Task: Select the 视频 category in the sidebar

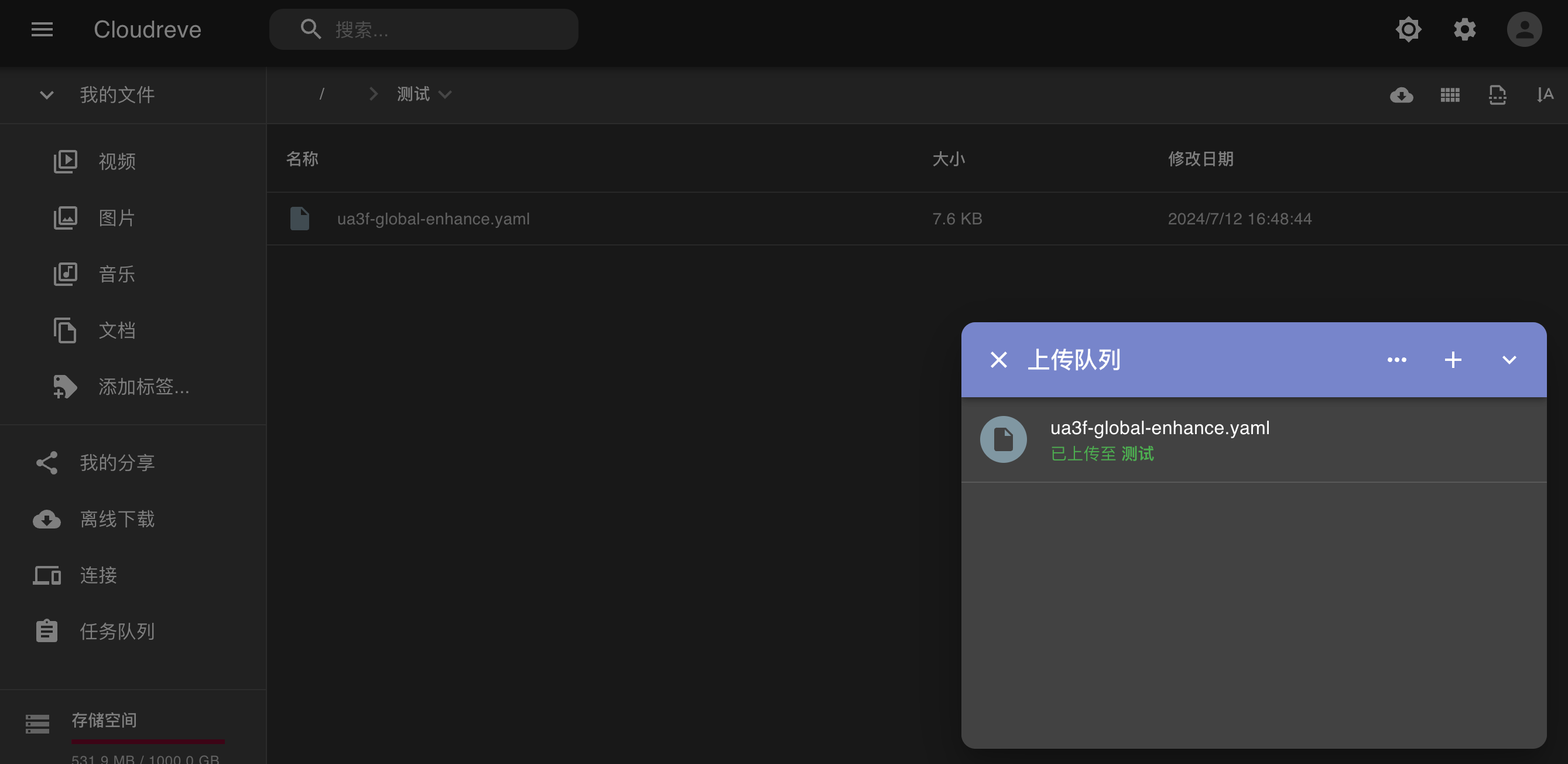Action: pos(117,161)
